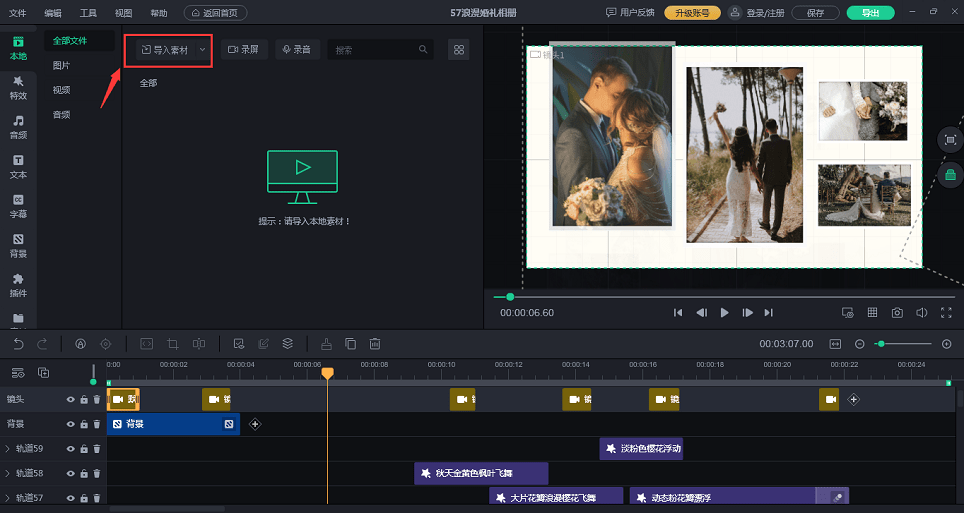Click the timeline zoom slider
The width and height of the screenshot is (964, 513).
click(x=905, y=344)
